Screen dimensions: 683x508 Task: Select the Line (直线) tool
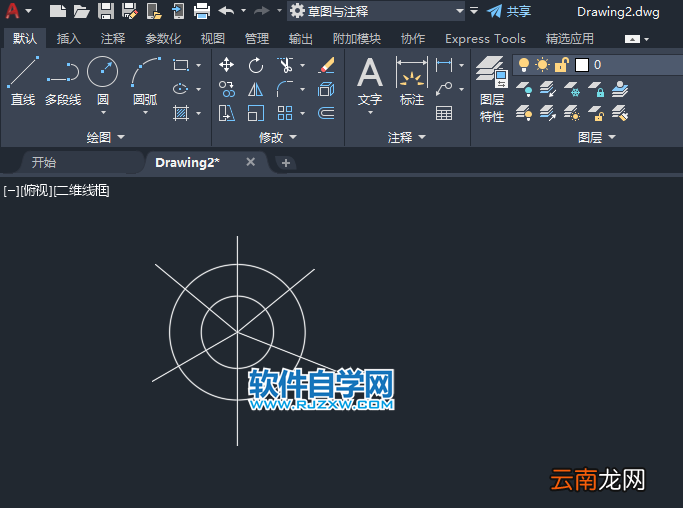coord(23,81)
